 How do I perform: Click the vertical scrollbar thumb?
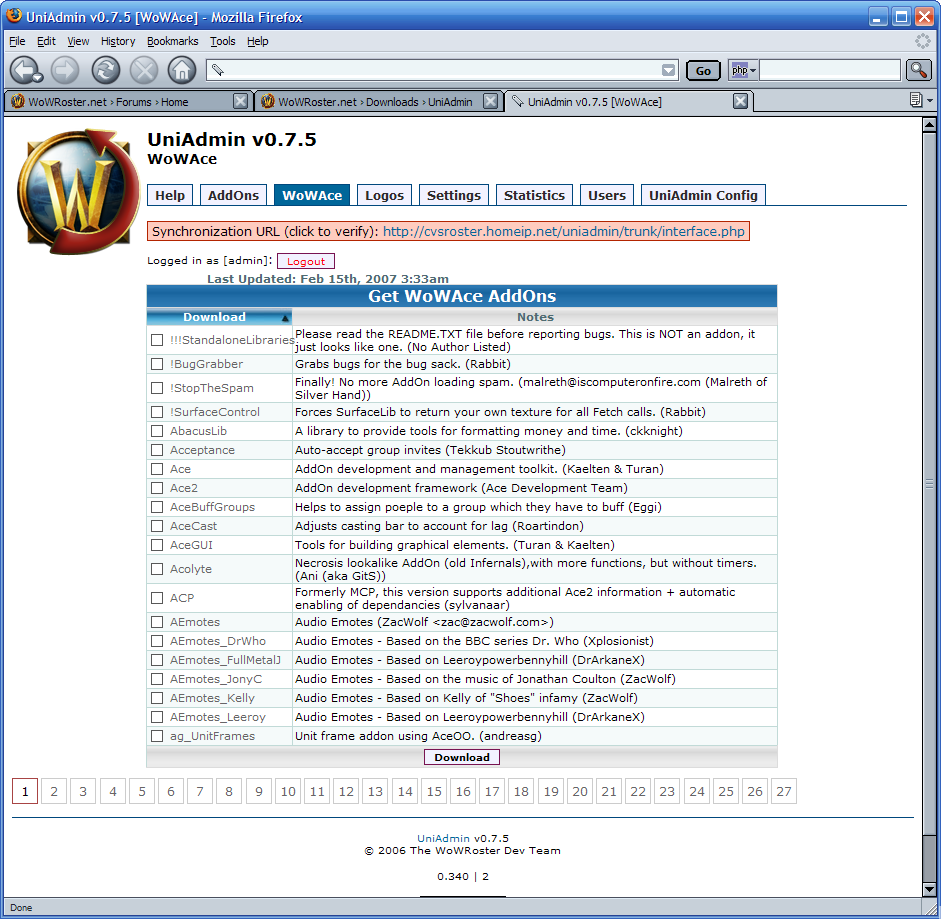click(x=929, y=483)
